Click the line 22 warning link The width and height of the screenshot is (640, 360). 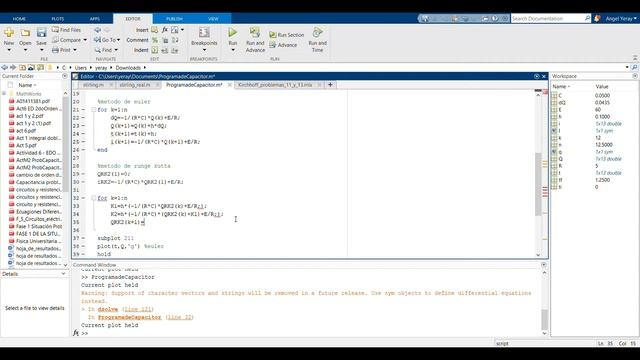(180, 317)
